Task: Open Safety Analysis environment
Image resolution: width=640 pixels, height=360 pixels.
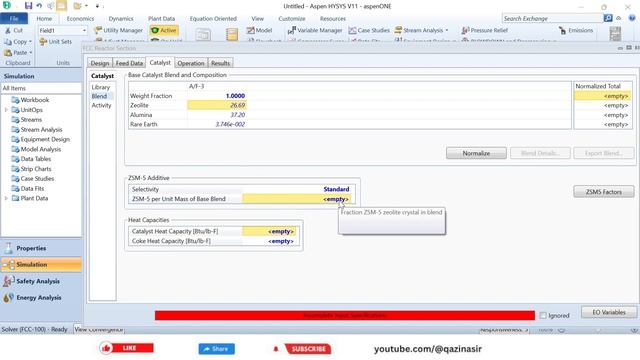Action: pos(41,281)
